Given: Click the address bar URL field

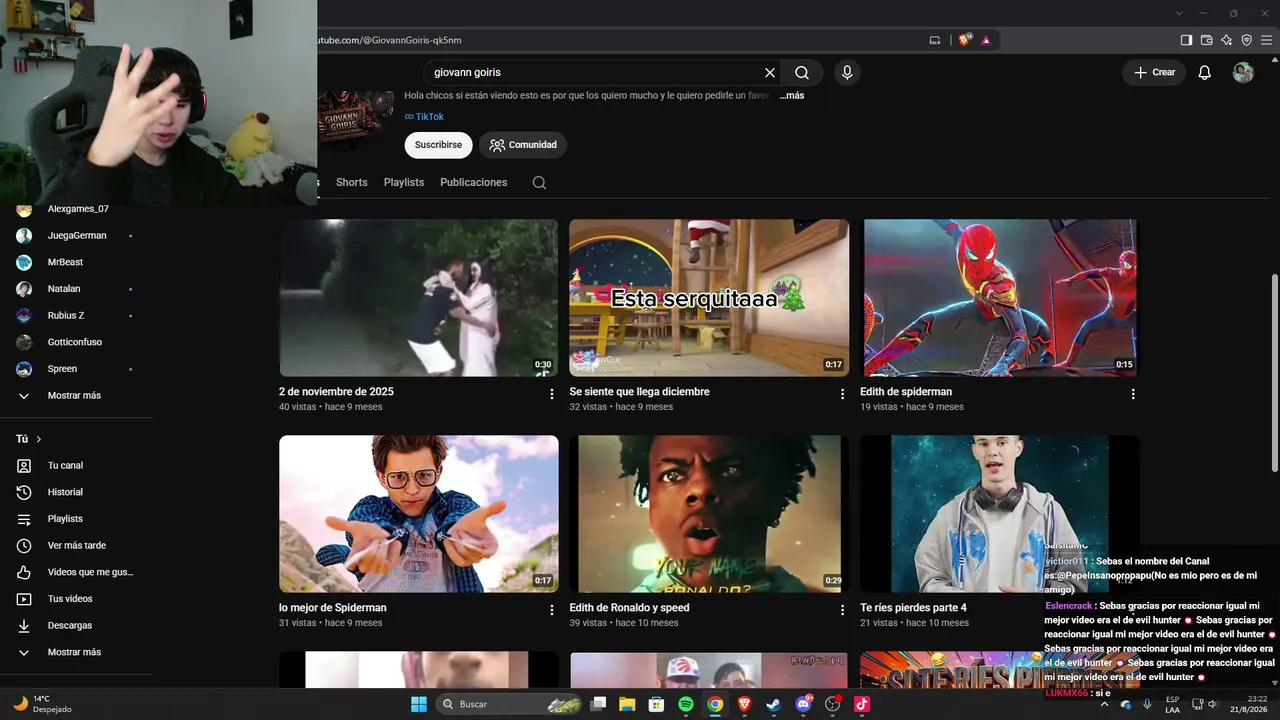Looking at the screenshot, I should coord(620,40).
